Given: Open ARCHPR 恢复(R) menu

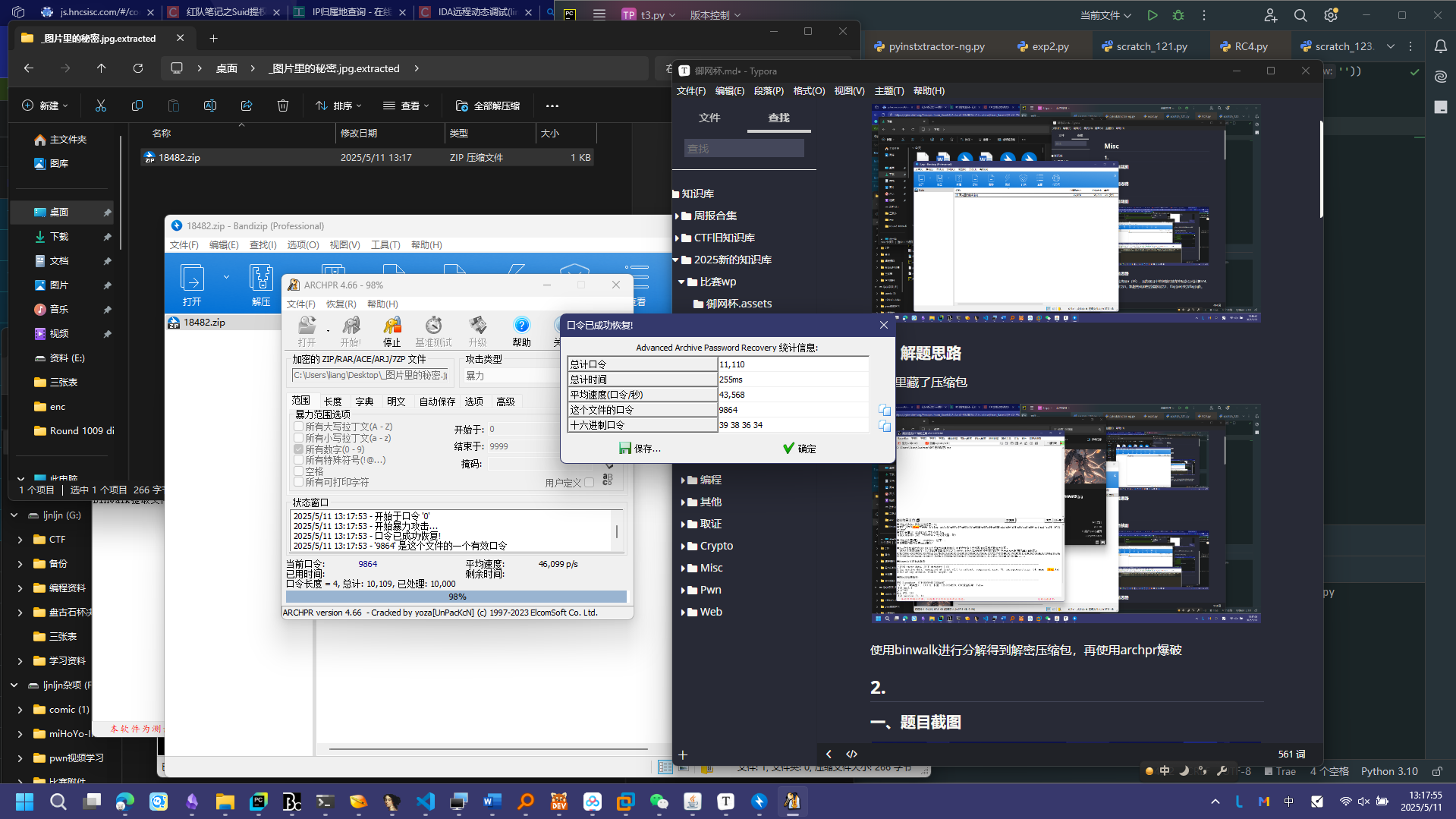Looking at the screenshot, I should 341,304.
